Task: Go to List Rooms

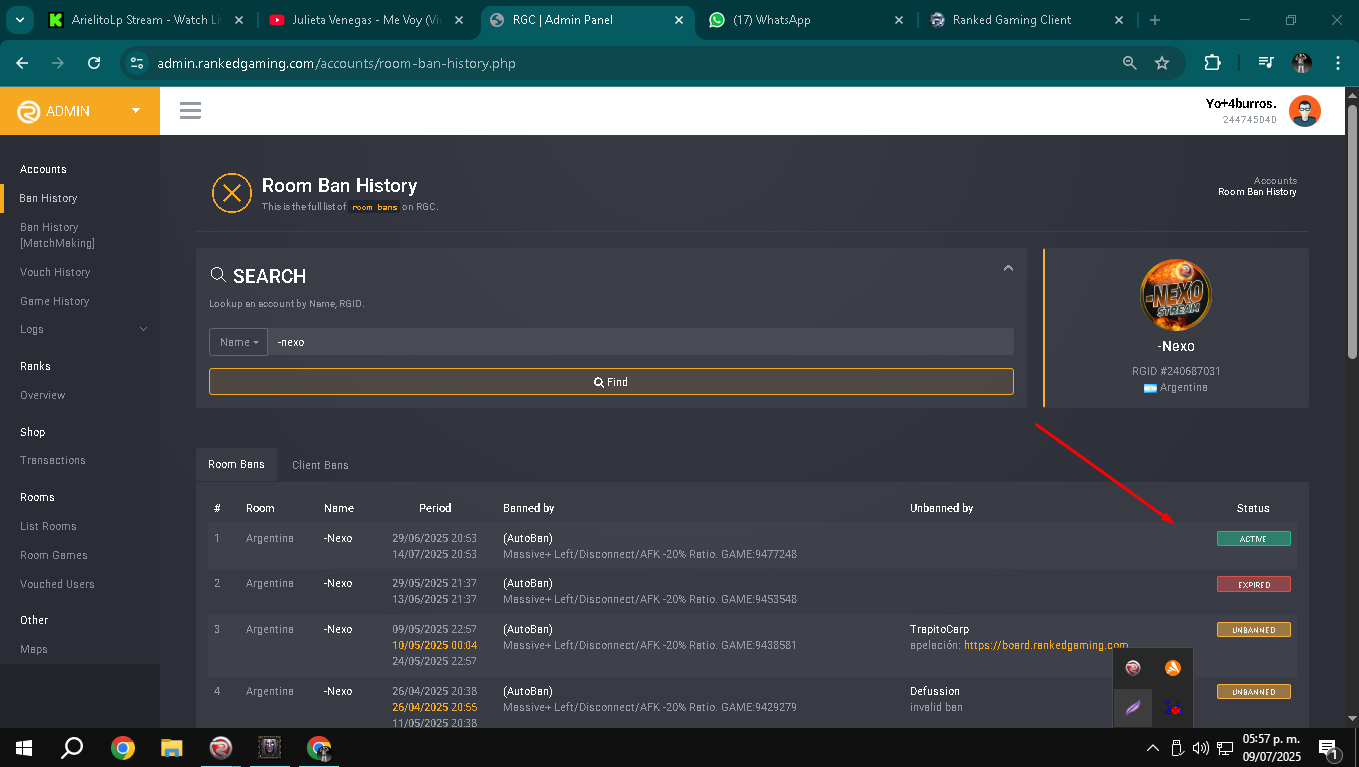Action: 48,526
